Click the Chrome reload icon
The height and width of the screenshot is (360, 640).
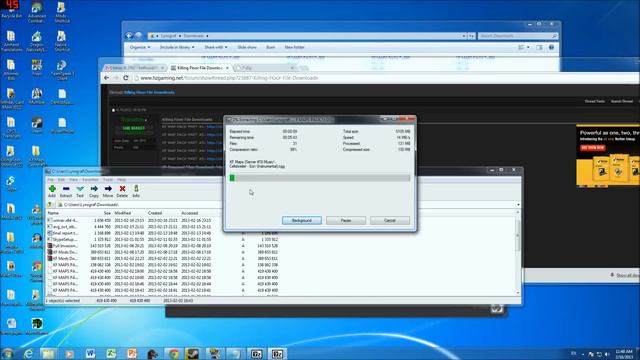coord(126,78)
